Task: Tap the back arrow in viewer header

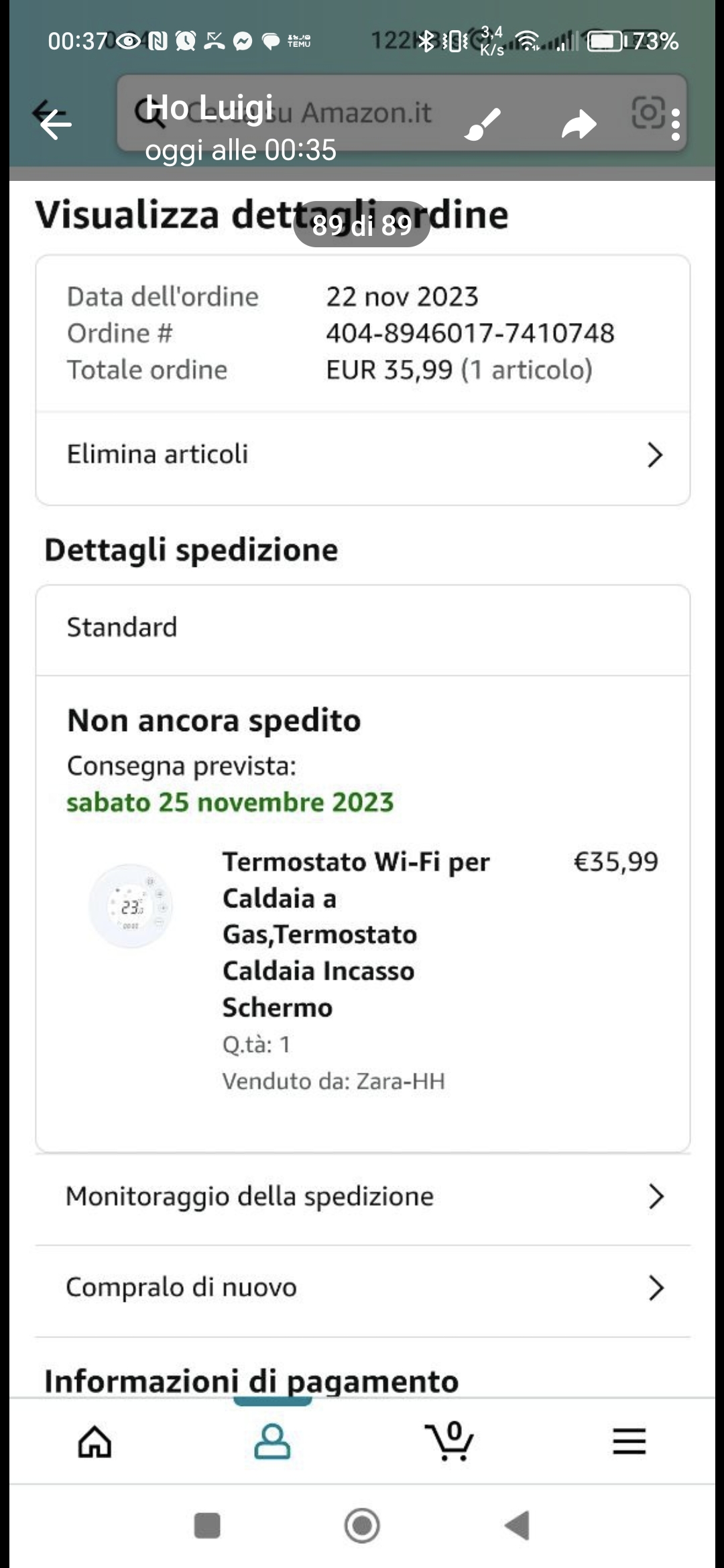Action: coord(55,124)
